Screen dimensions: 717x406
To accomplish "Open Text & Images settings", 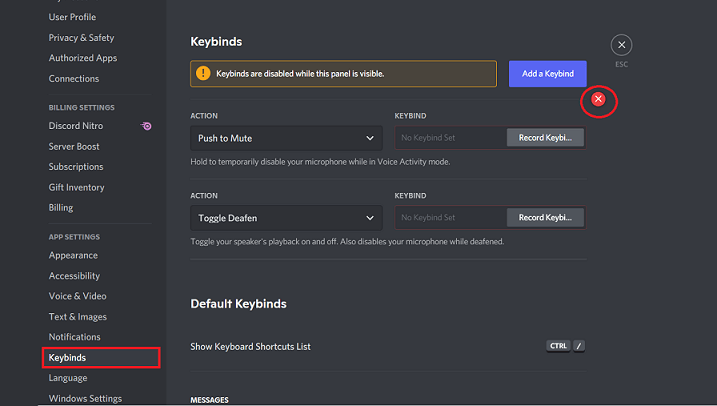I will pos(78,317).
